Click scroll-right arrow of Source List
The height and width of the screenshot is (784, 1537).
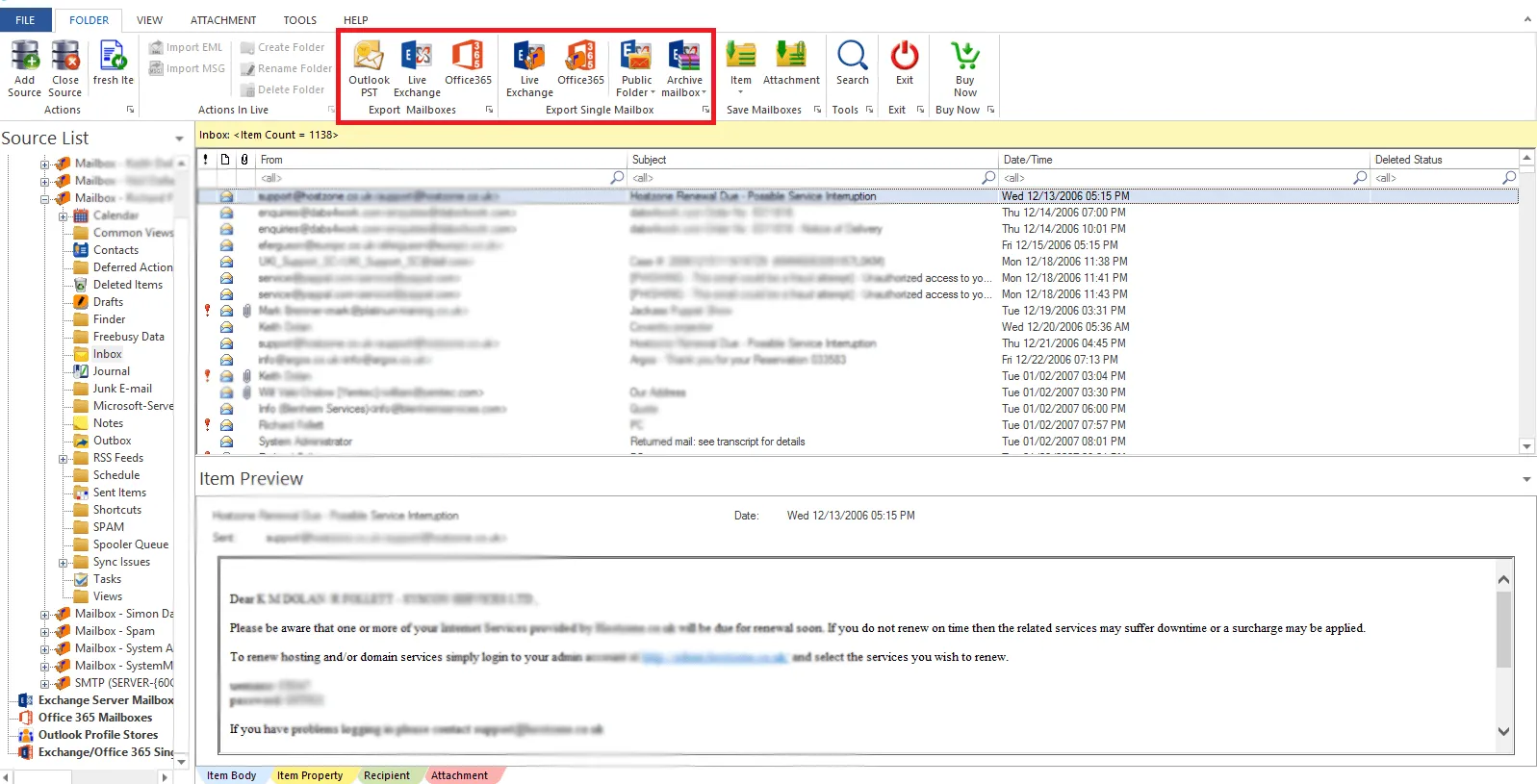click(x=165, y=776)
